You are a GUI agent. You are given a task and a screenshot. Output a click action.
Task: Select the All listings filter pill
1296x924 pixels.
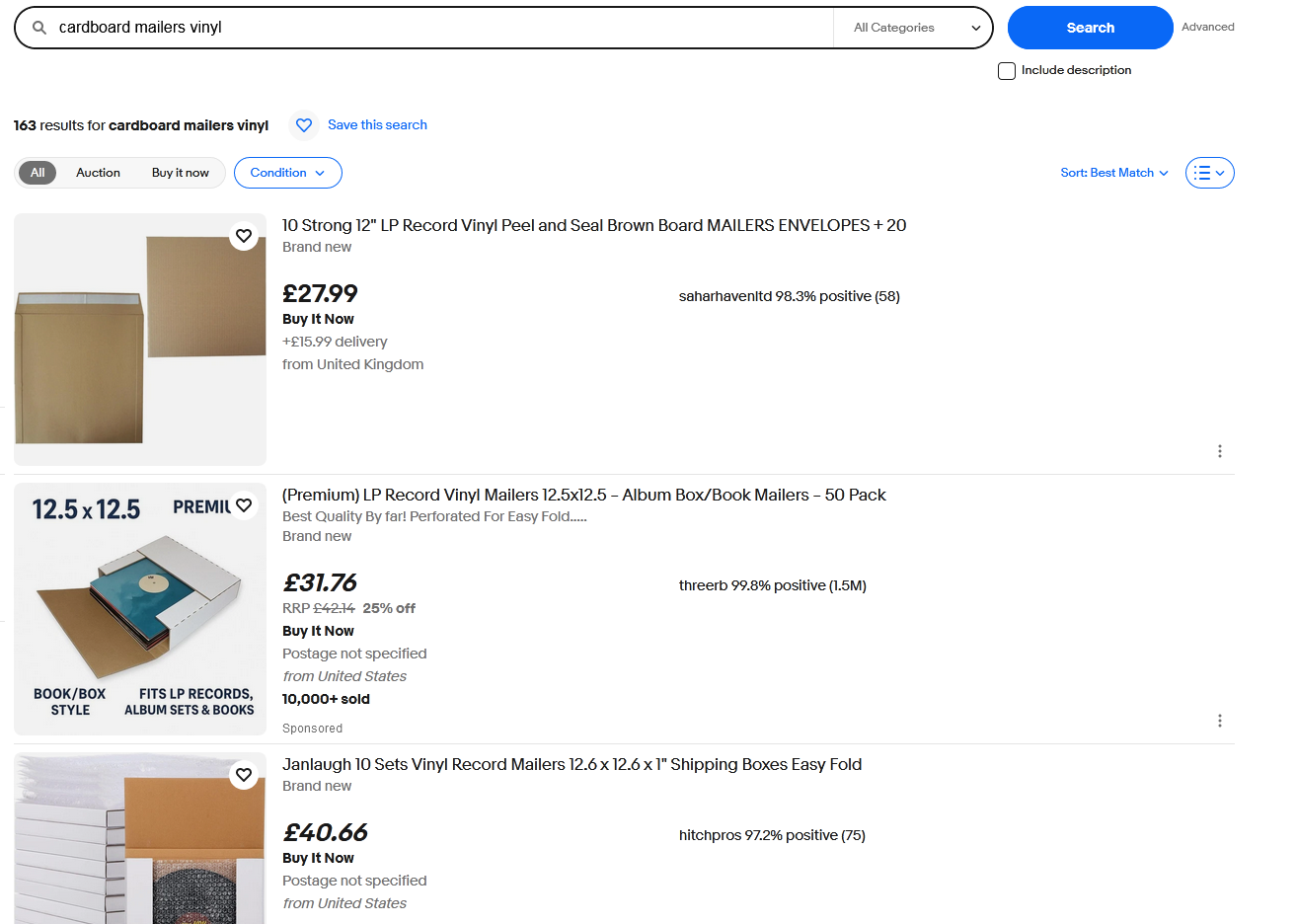tap(38, 173)
